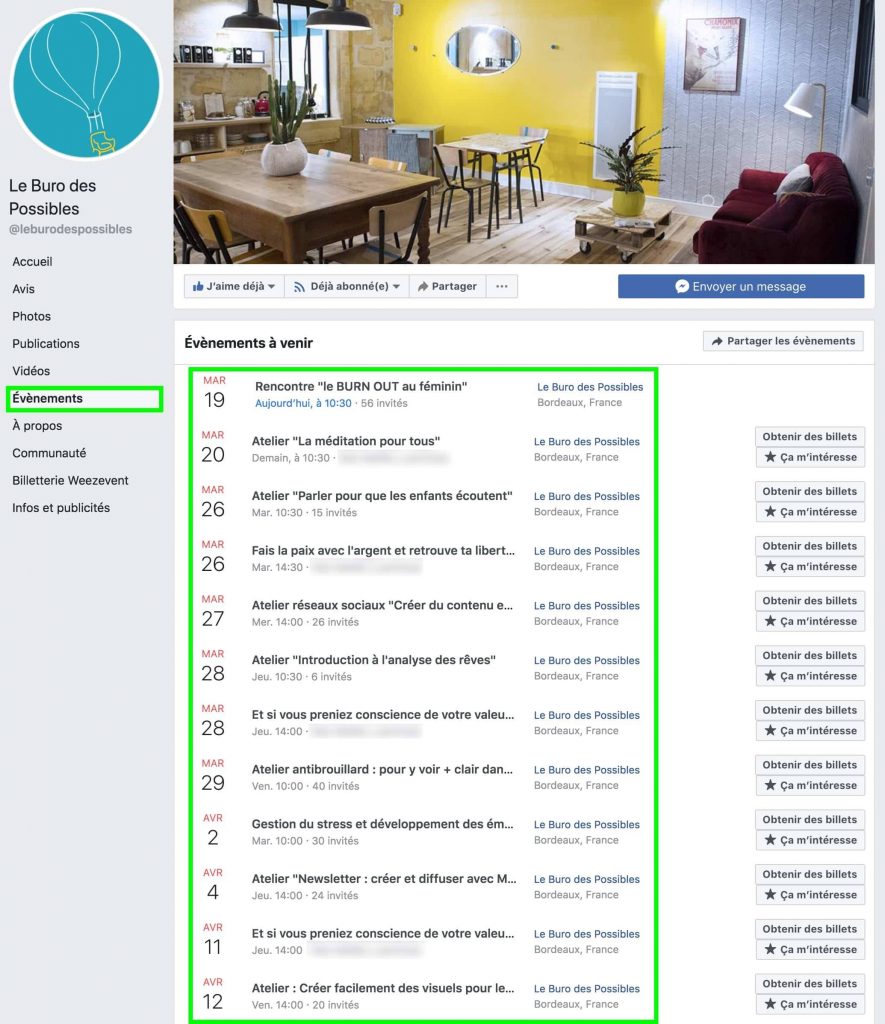The width and height of the screenshot is (885, 1024).
Task: Click the @leburodespossibles page handle
Action: 71,229
